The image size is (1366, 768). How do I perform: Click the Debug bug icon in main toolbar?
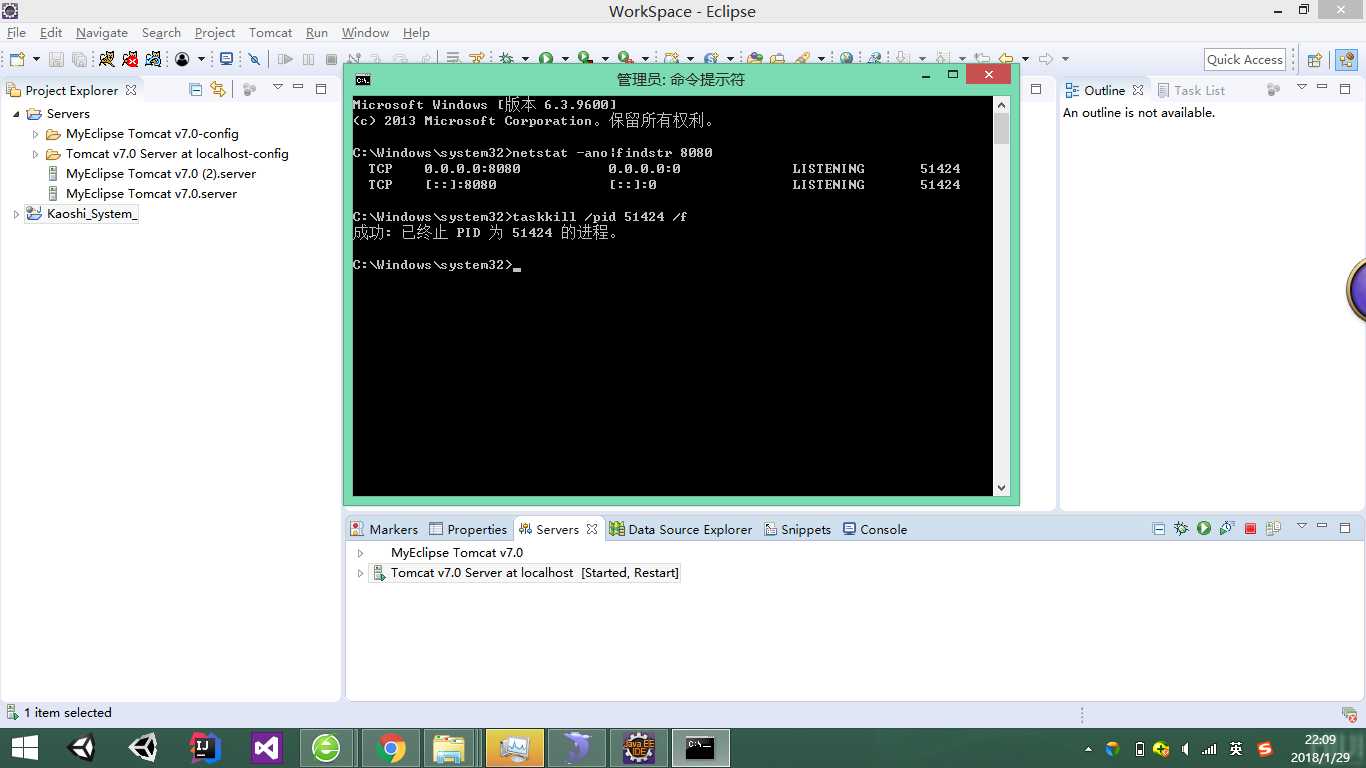pos(507,59)
